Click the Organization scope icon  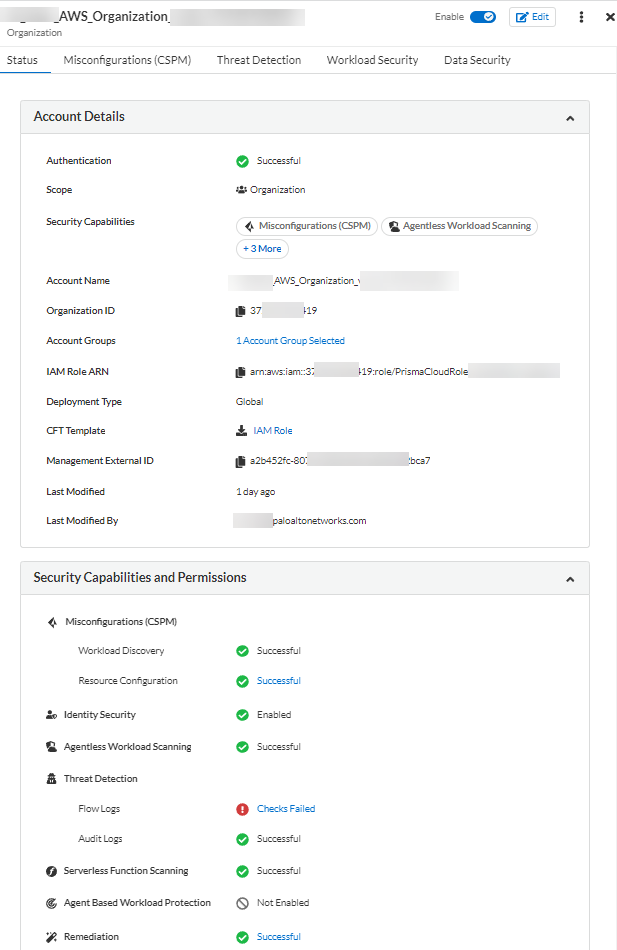pos(241,190)
